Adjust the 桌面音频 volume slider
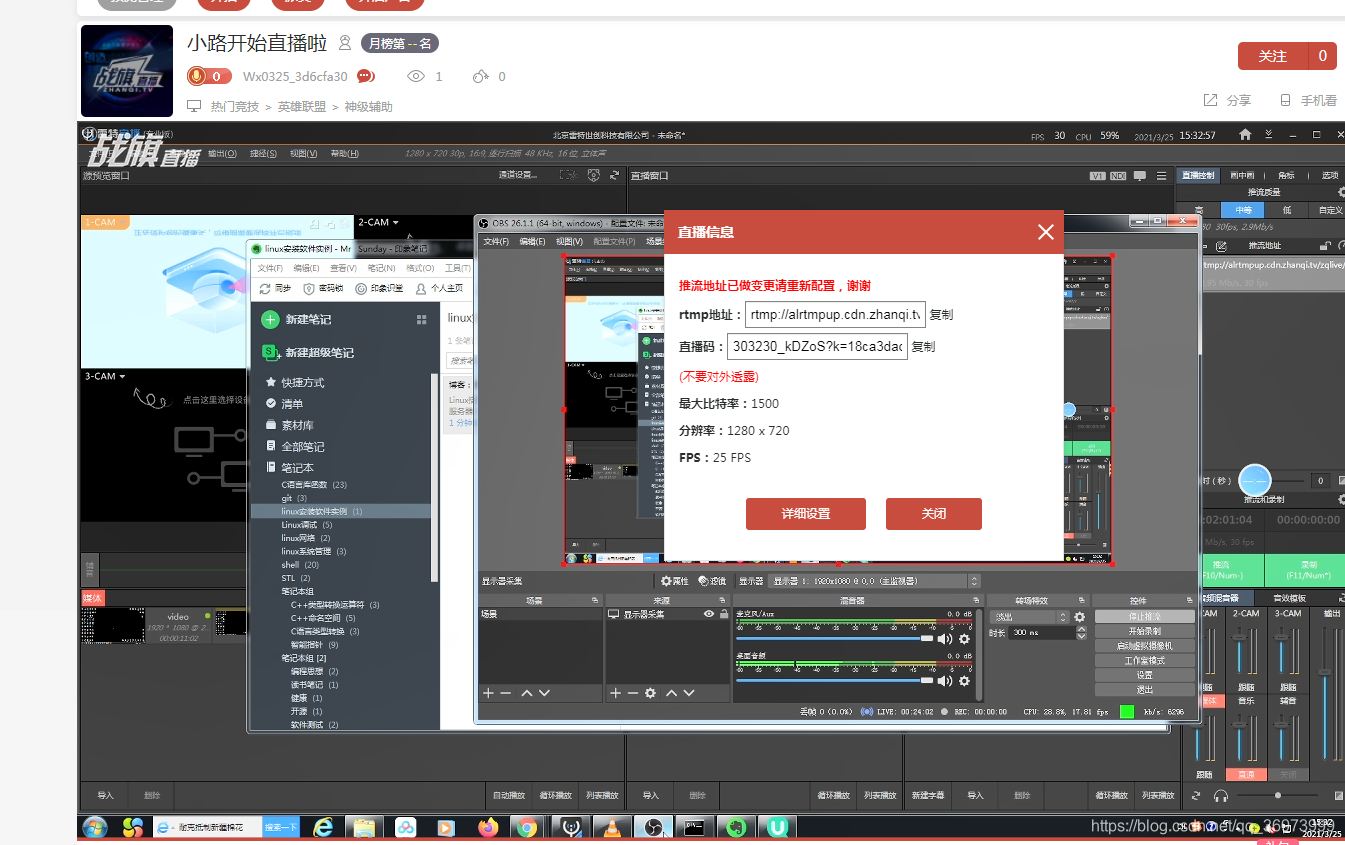Screen dimensions: 1345x845 click(x=835, y=681)
